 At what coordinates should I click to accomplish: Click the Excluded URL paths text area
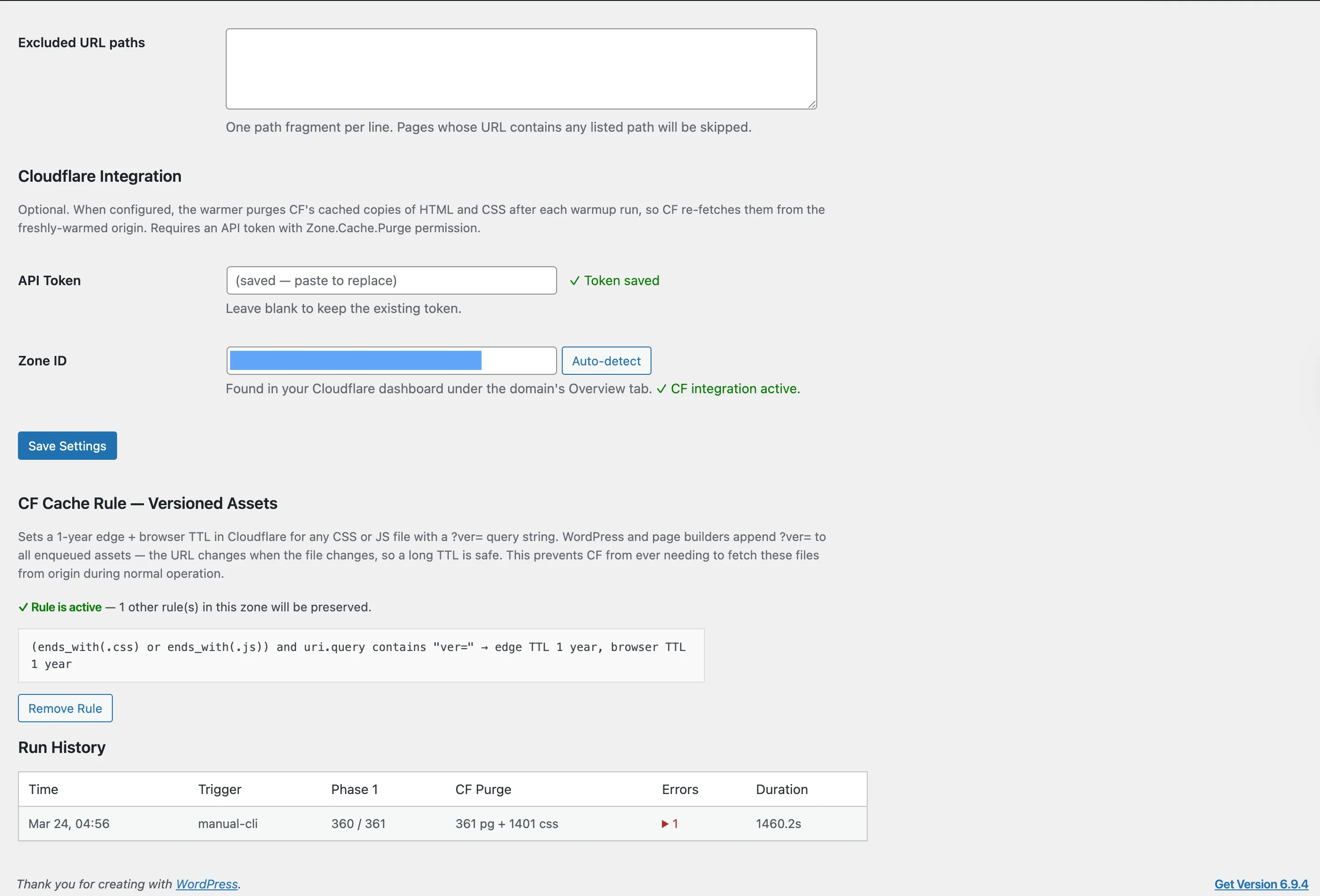pos(520,68)
